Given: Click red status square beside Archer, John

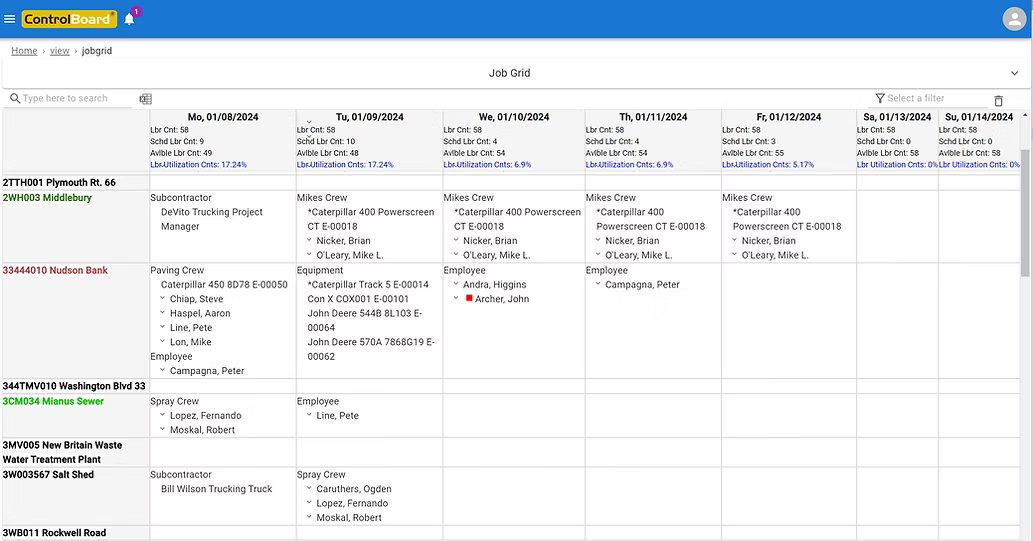Looking at the screenshot, I should pyautogui.click(x=469, y=299).
